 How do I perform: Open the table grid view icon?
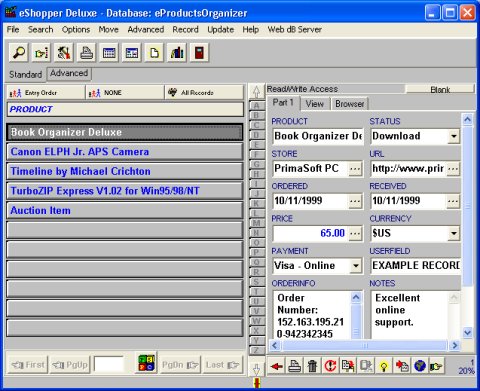point(109,53)
